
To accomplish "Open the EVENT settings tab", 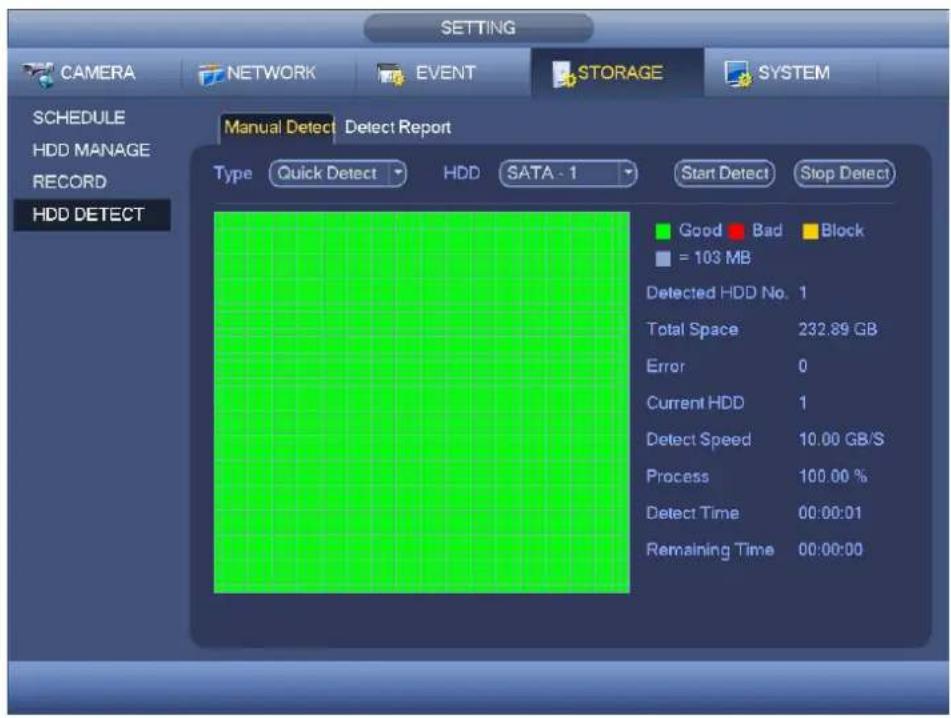I will click(443, 73).
